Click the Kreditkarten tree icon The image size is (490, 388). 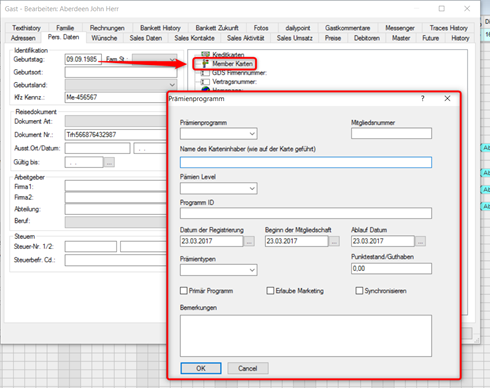pos(205,54)
